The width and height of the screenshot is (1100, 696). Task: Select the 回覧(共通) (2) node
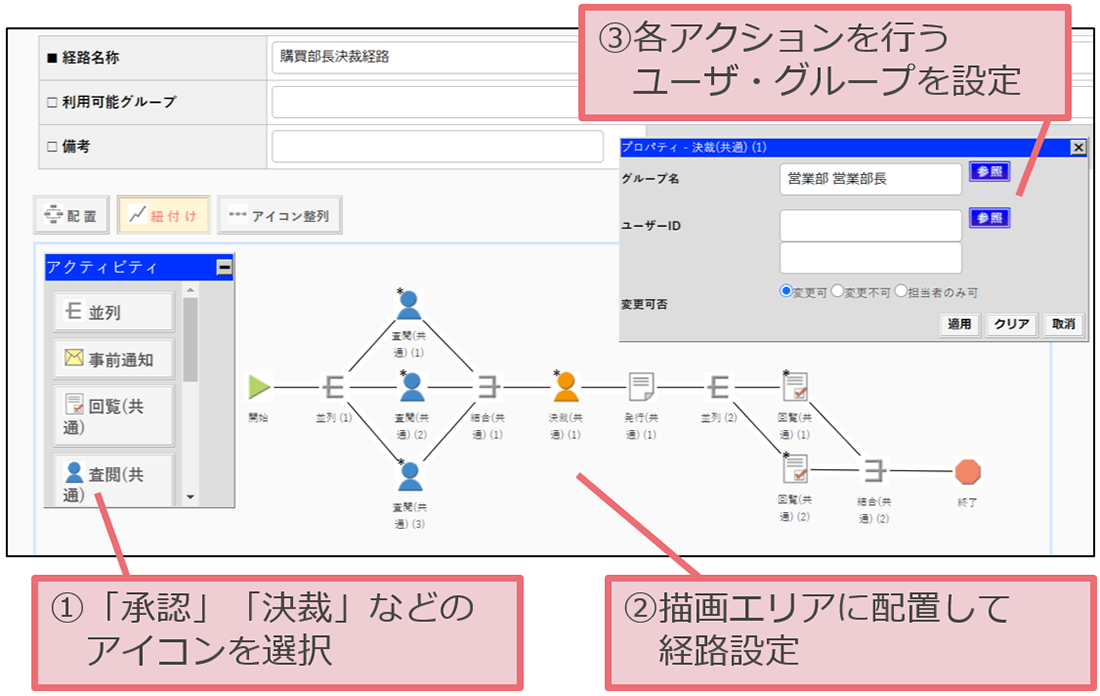[x=795, y=468]
